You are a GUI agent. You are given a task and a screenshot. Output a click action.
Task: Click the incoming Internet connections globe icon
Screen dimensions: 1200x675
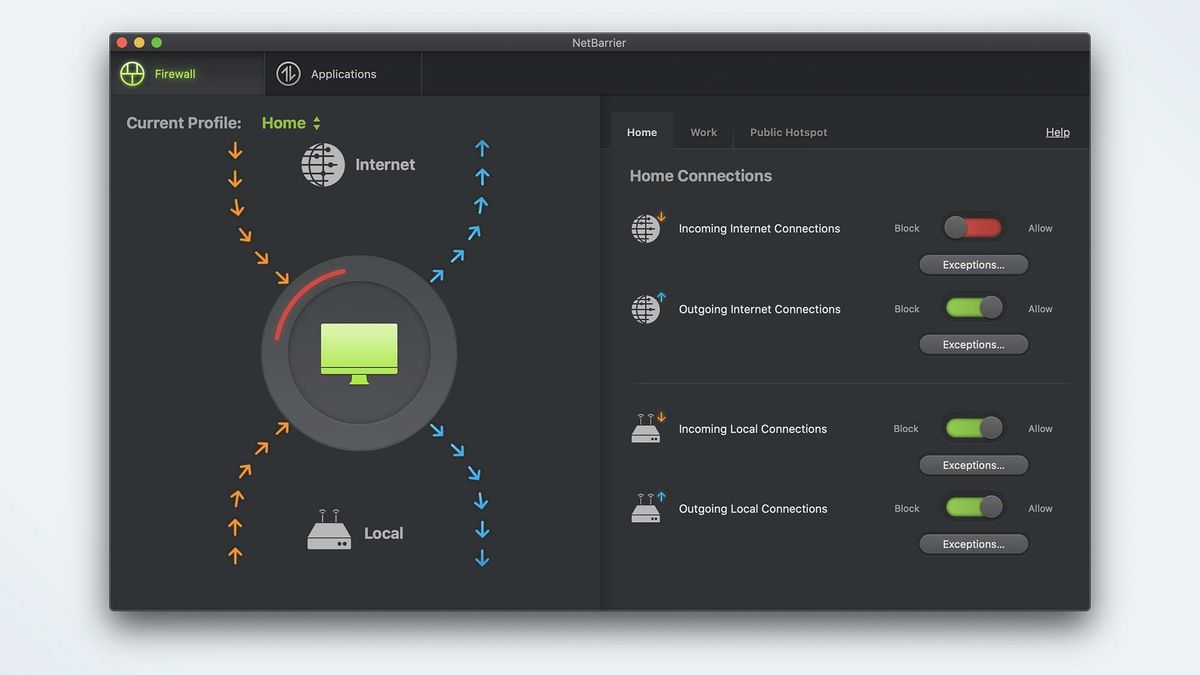click(646, 228)
